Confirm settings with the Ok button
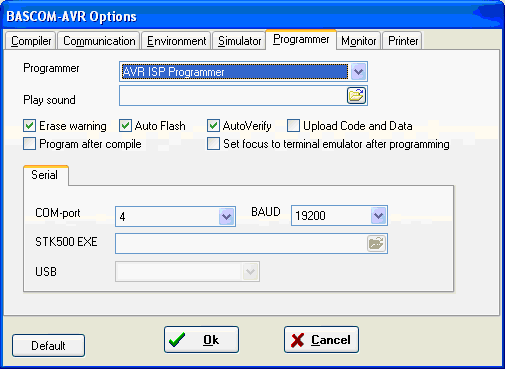Image resolution: width=505 pixels, height=369 pixels. 201,340
